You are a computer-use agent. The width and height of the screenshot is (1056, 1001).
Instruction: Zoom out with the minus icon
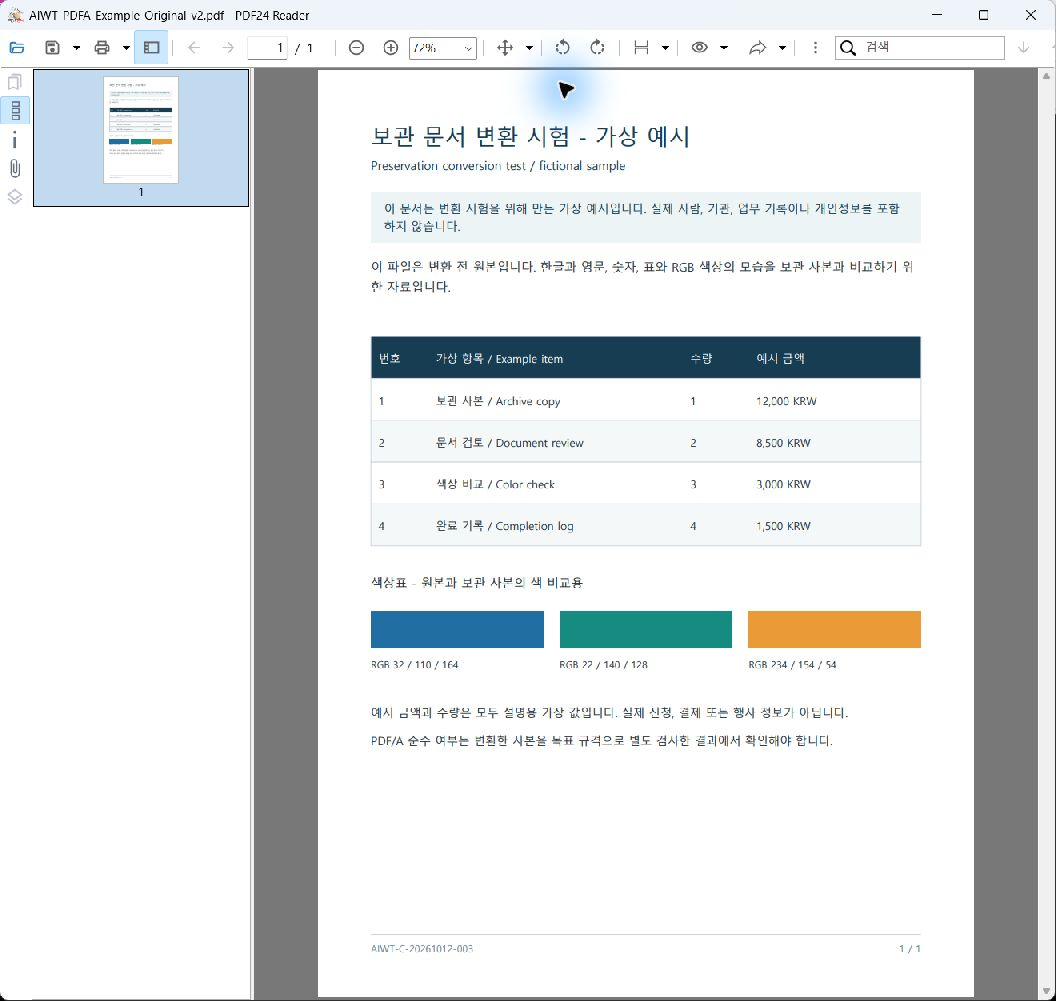tap(356, 48)
